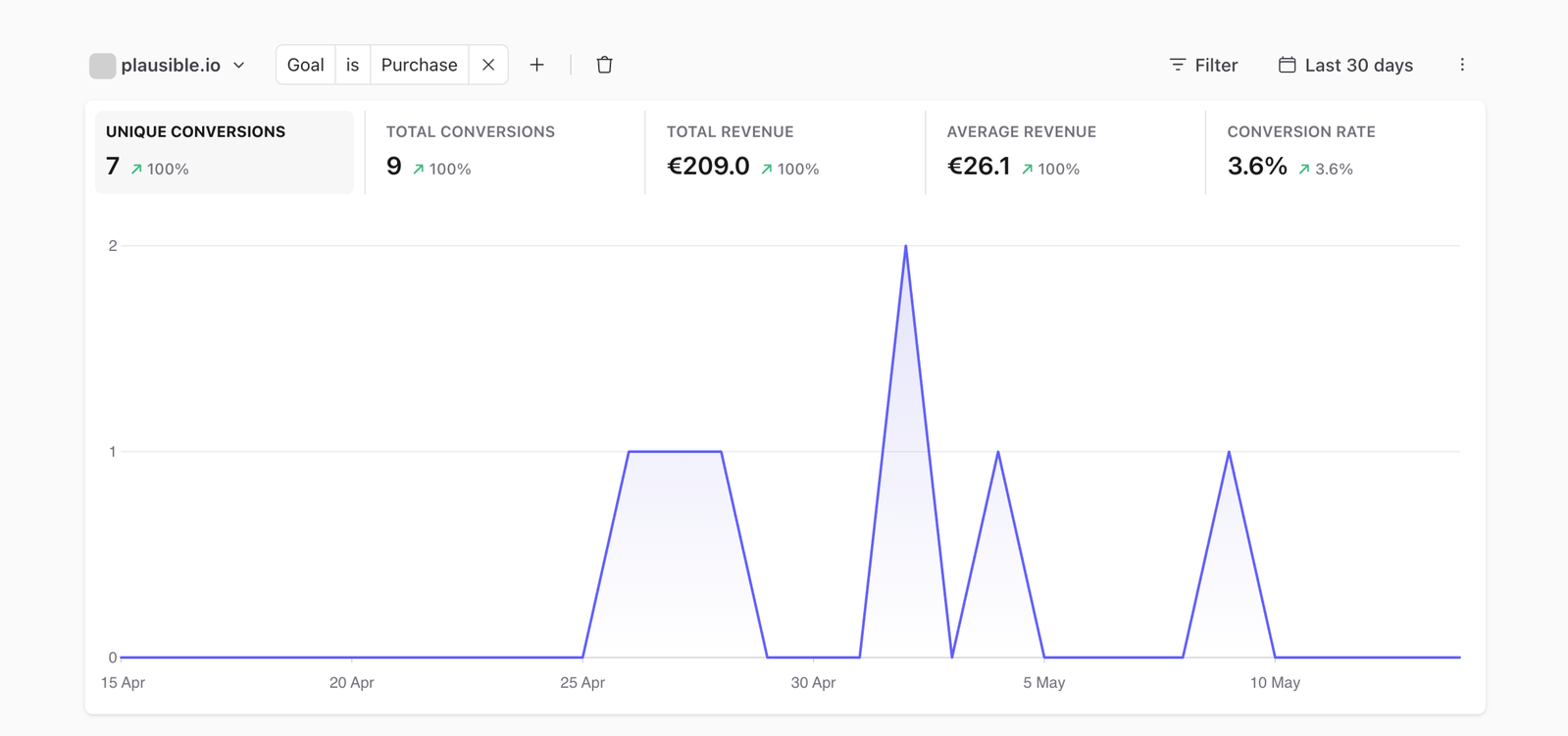Open the Last 30 days date picker
Viewport: 1568px width, 736px height.
[x=1345, y=65]
